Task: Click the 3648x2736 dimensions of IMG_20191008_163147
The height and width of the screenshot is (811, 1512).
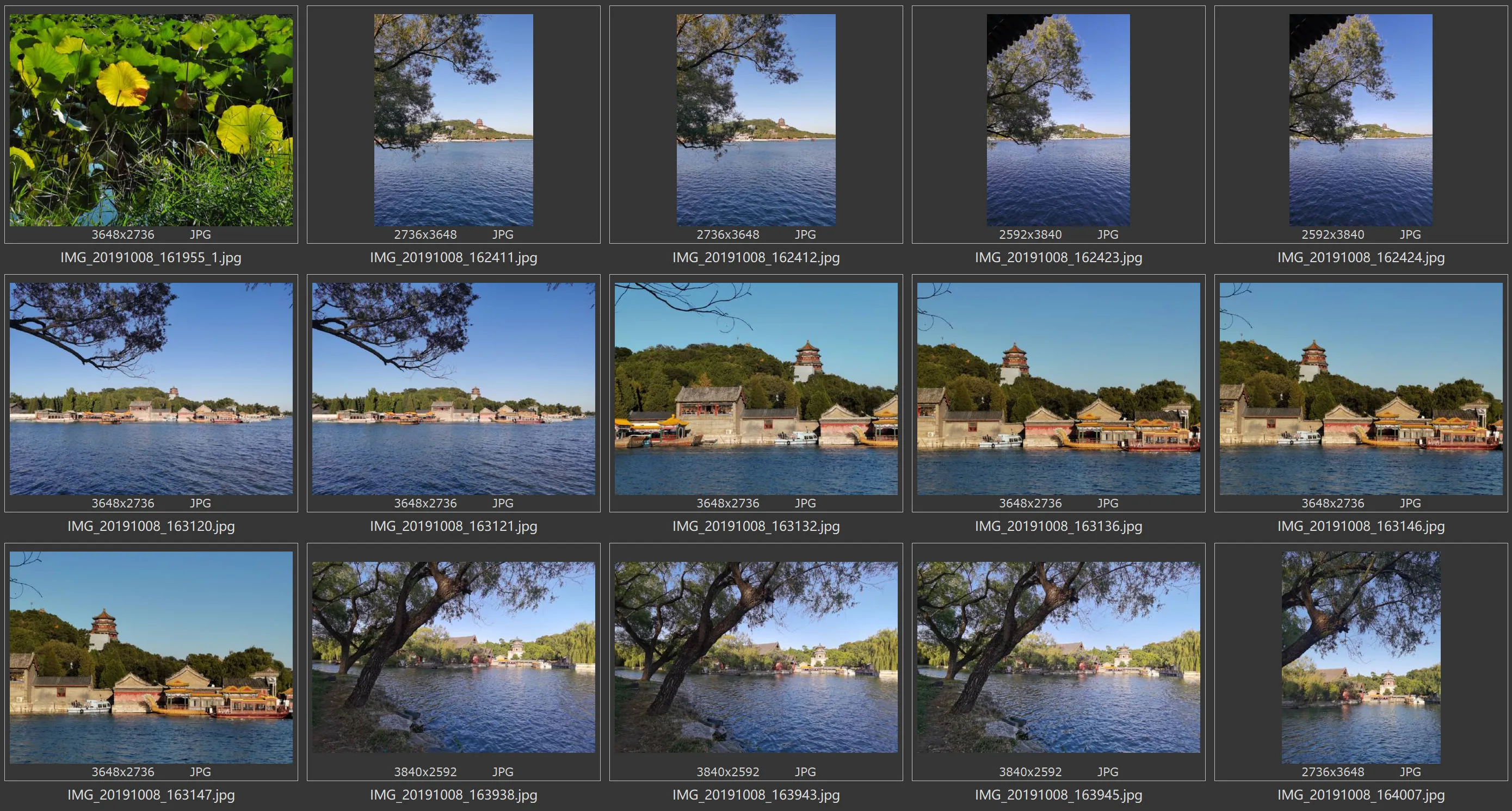Action: pos(122,772)
